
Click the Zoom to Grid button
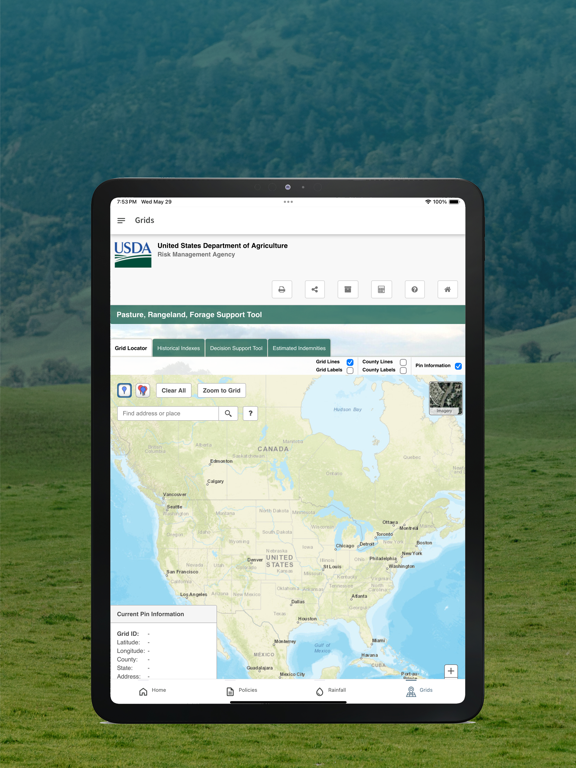[221, 390]
